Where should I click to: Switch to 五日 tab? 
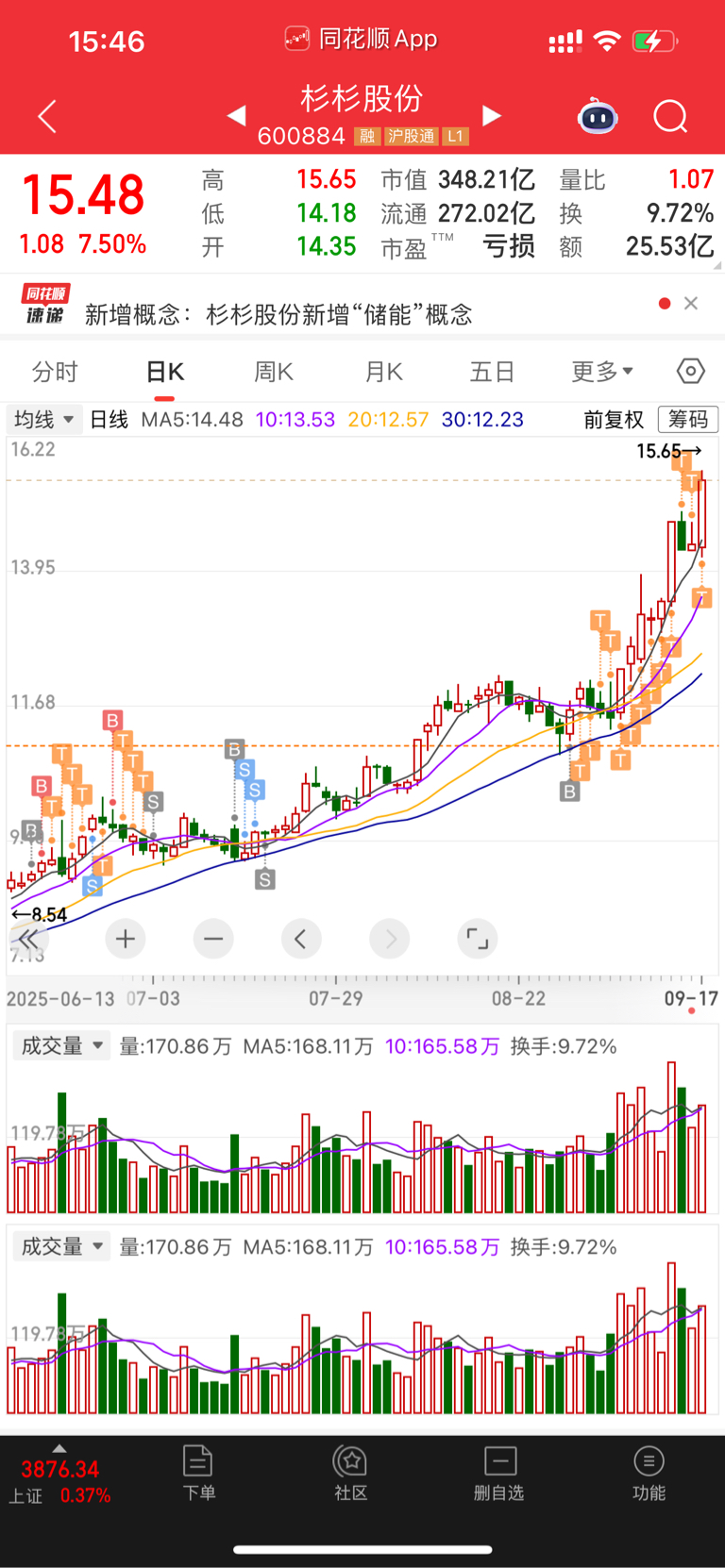[492, 372]
